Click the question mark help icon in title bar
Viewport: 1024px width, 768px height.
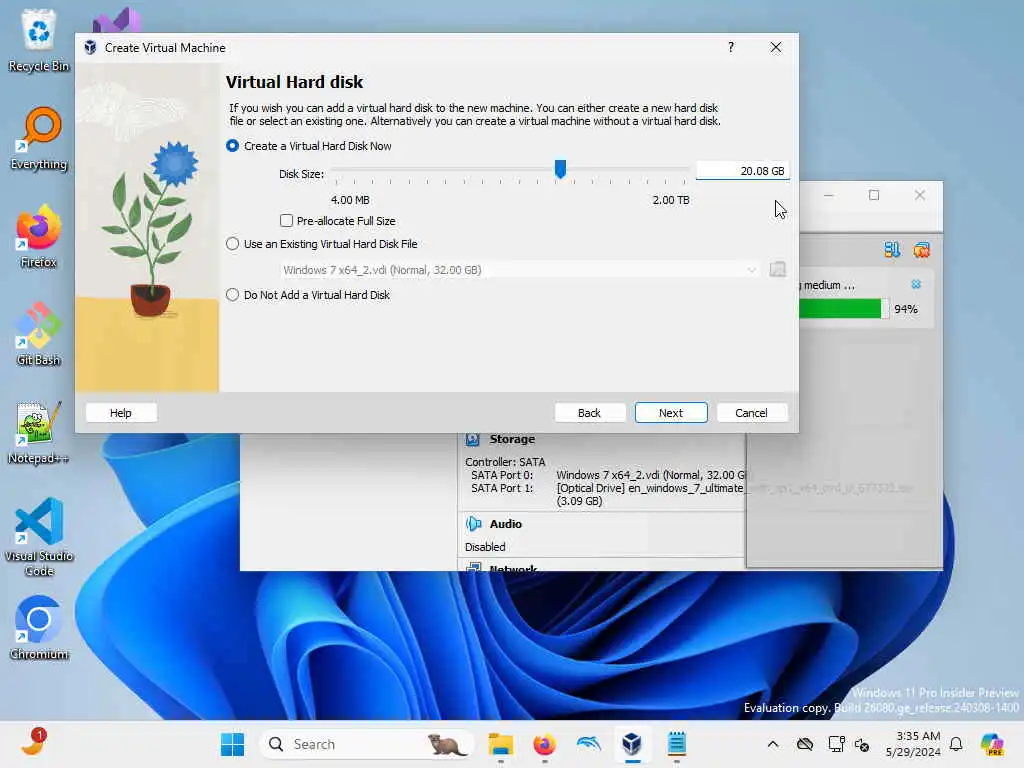[731, 47]
